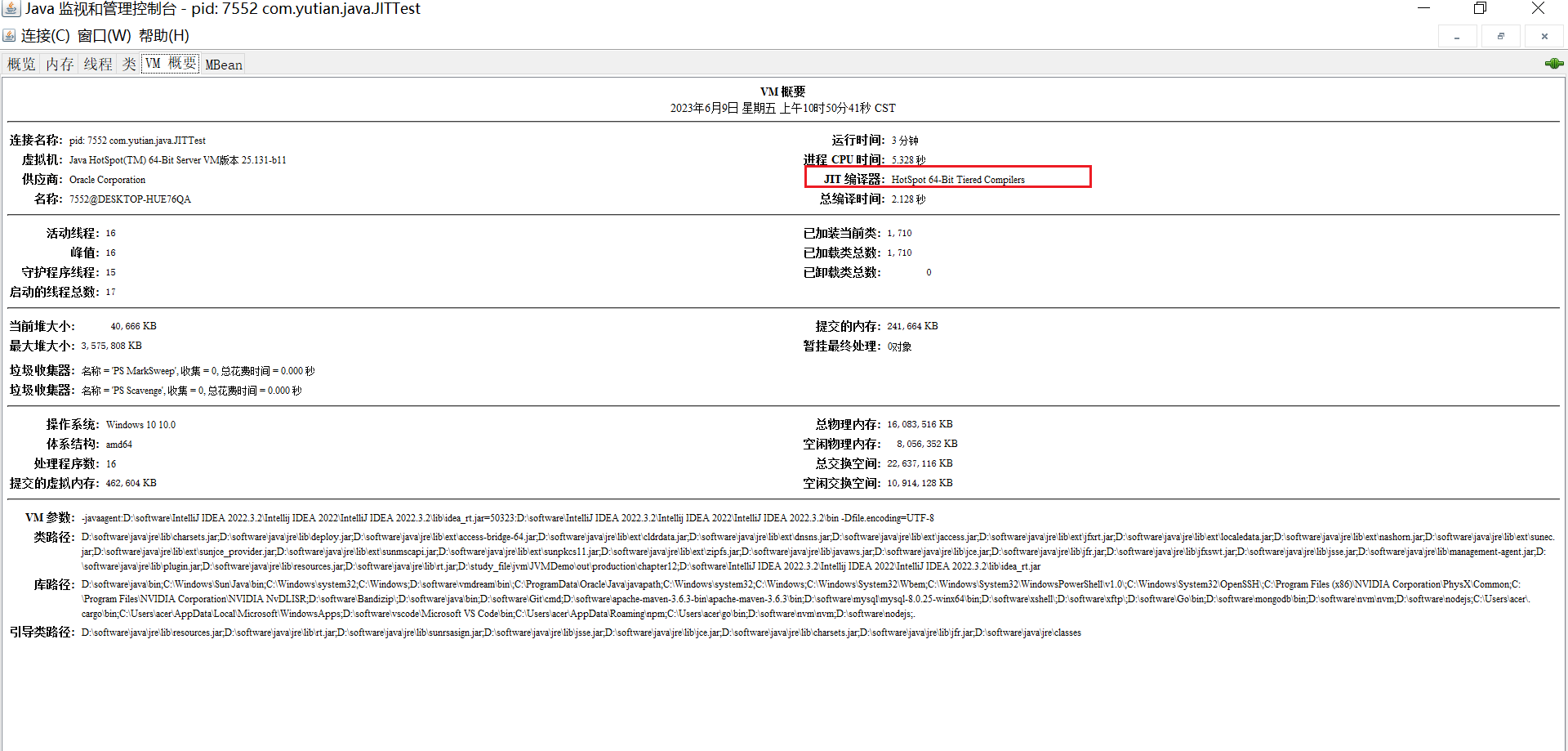
Task: Click the green connection status icon
Action: pos(1553,64)
